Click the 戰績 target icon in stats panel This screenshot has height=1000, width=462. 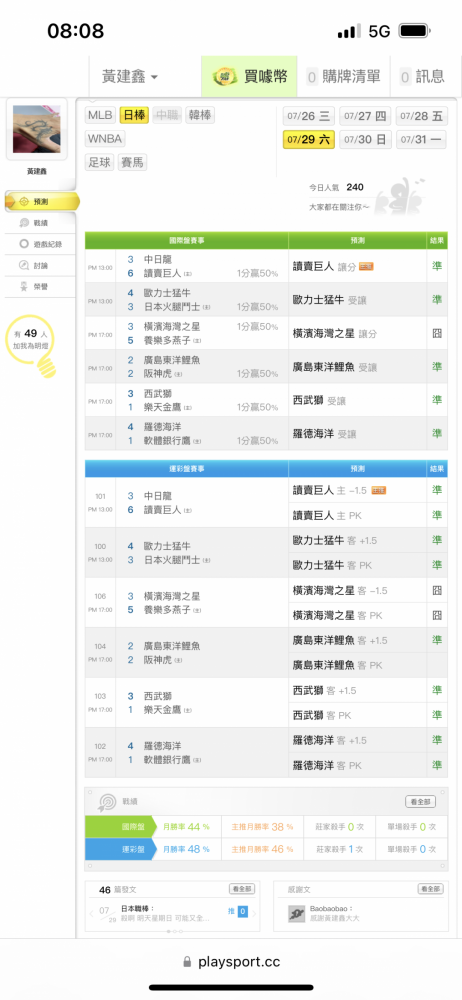click(106, 802)
